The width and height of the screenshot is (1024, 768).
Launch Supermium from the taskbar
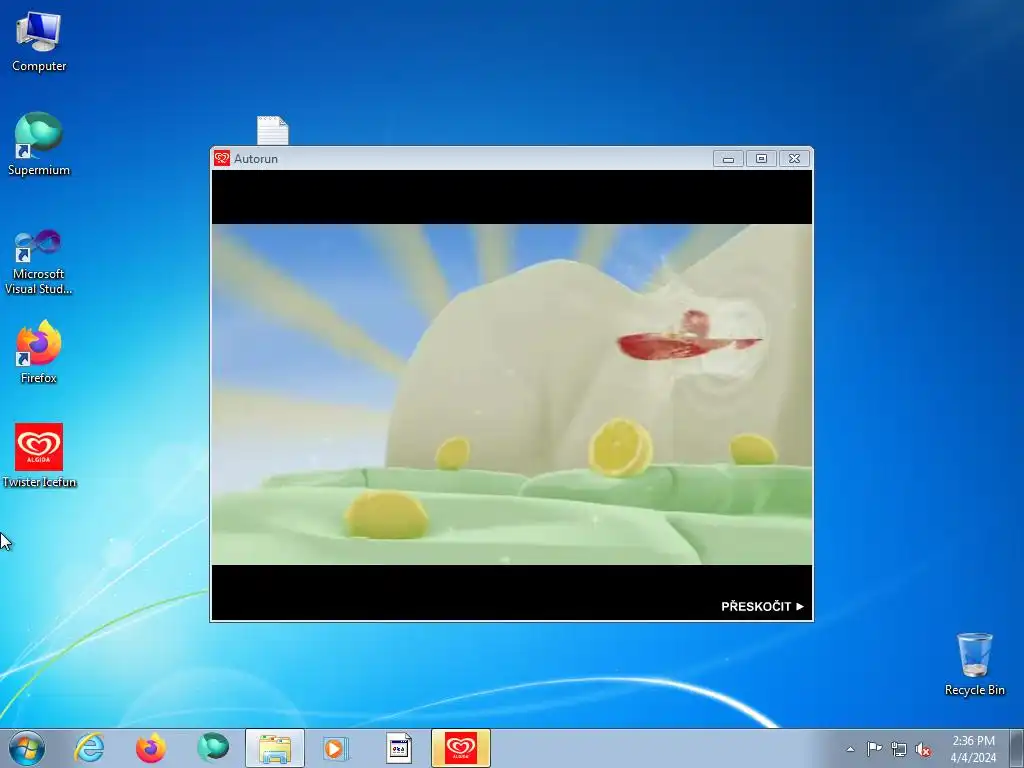tap(213, 748)
